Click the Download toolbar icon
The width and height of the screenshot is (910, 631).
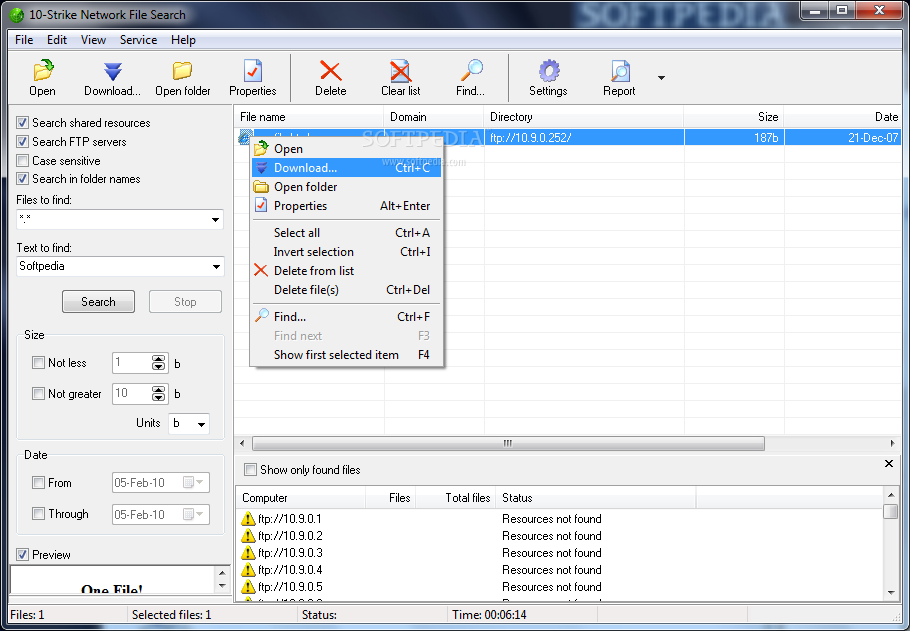click(113, 71)
